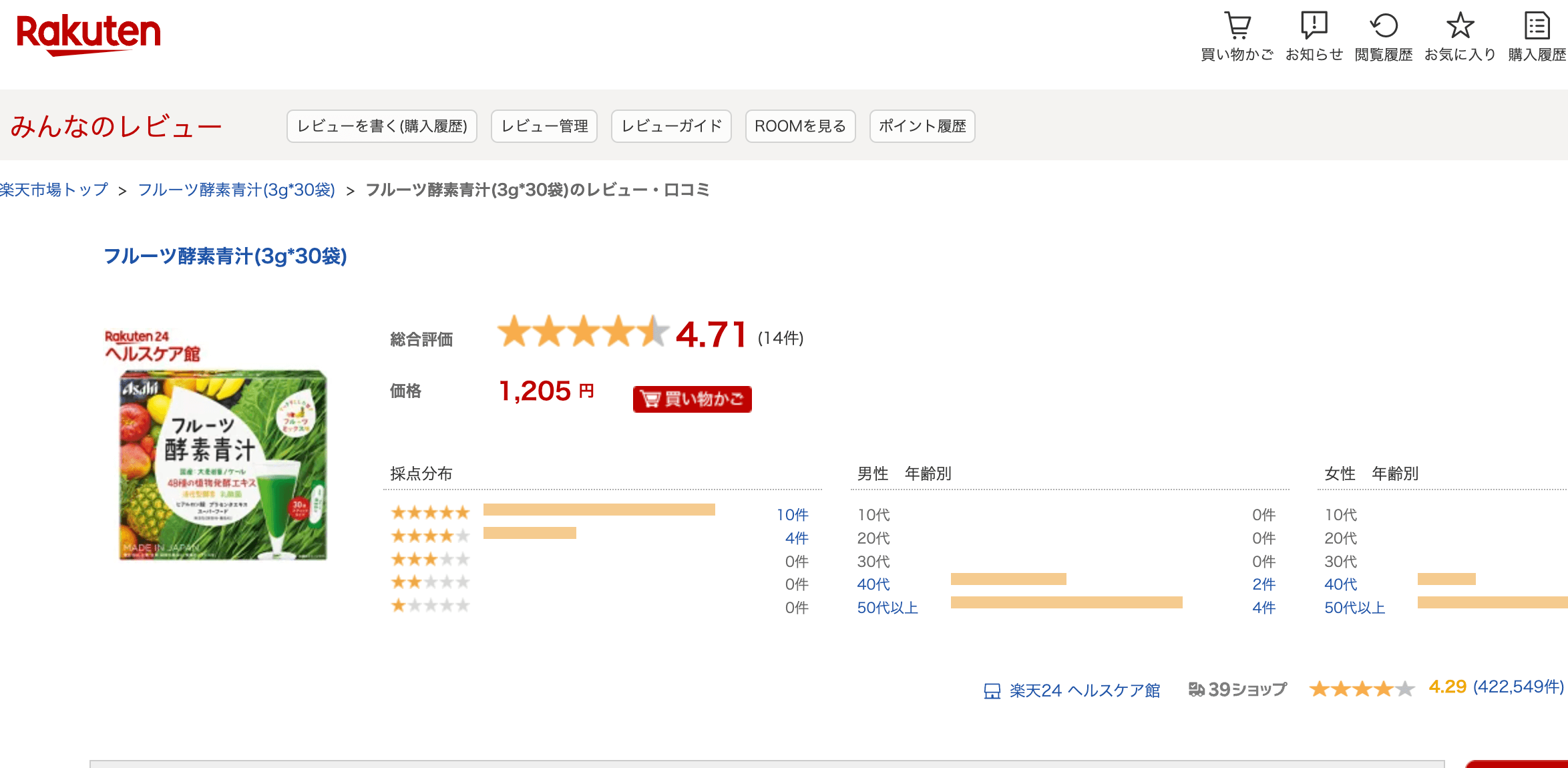This screenshot has height=768, width=1568.
Task: Open レビューガイド
Action: (671, 126)
